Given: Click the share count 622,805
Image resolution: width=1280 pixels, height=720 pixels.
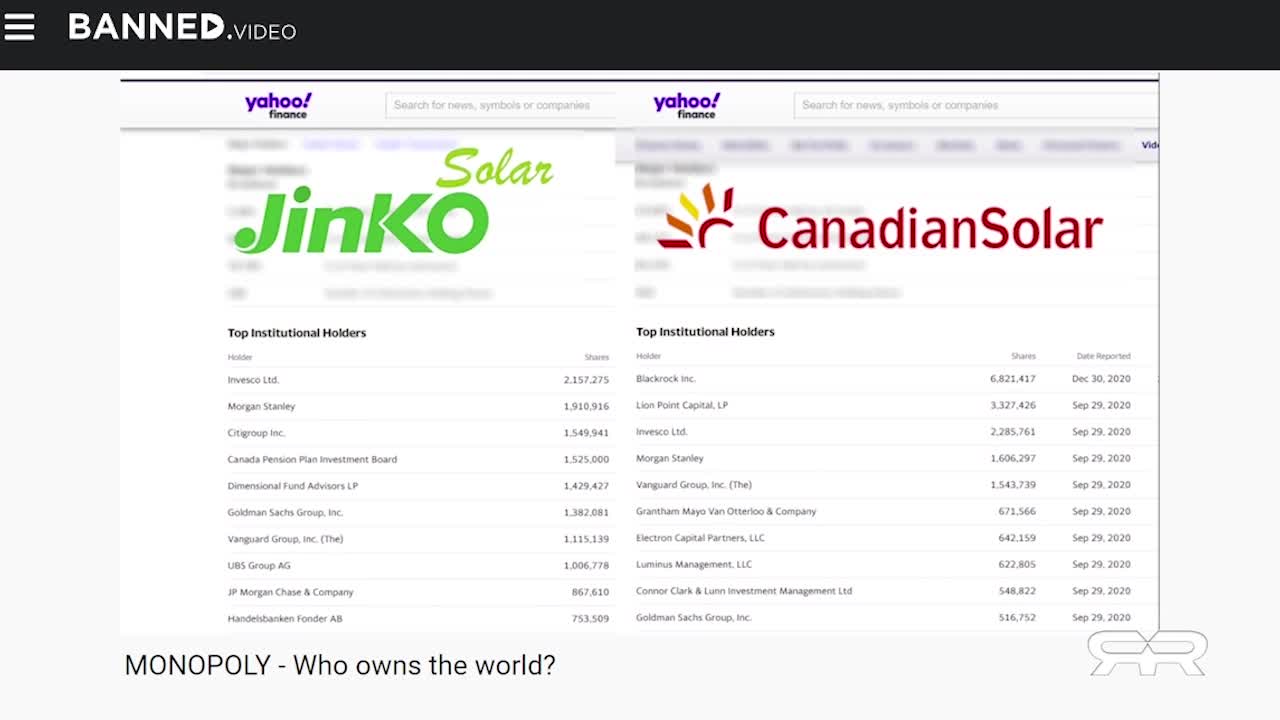Looking at the screenshot, I should (x=1017, y=564).
